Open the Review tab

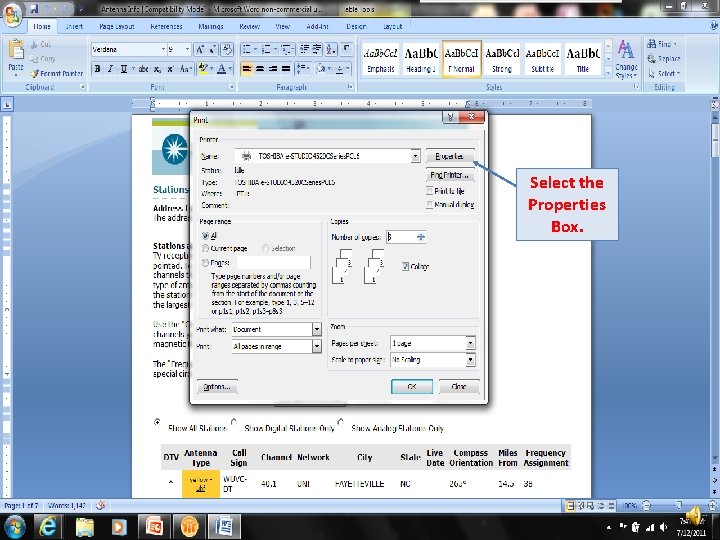[x=249, y=27]
